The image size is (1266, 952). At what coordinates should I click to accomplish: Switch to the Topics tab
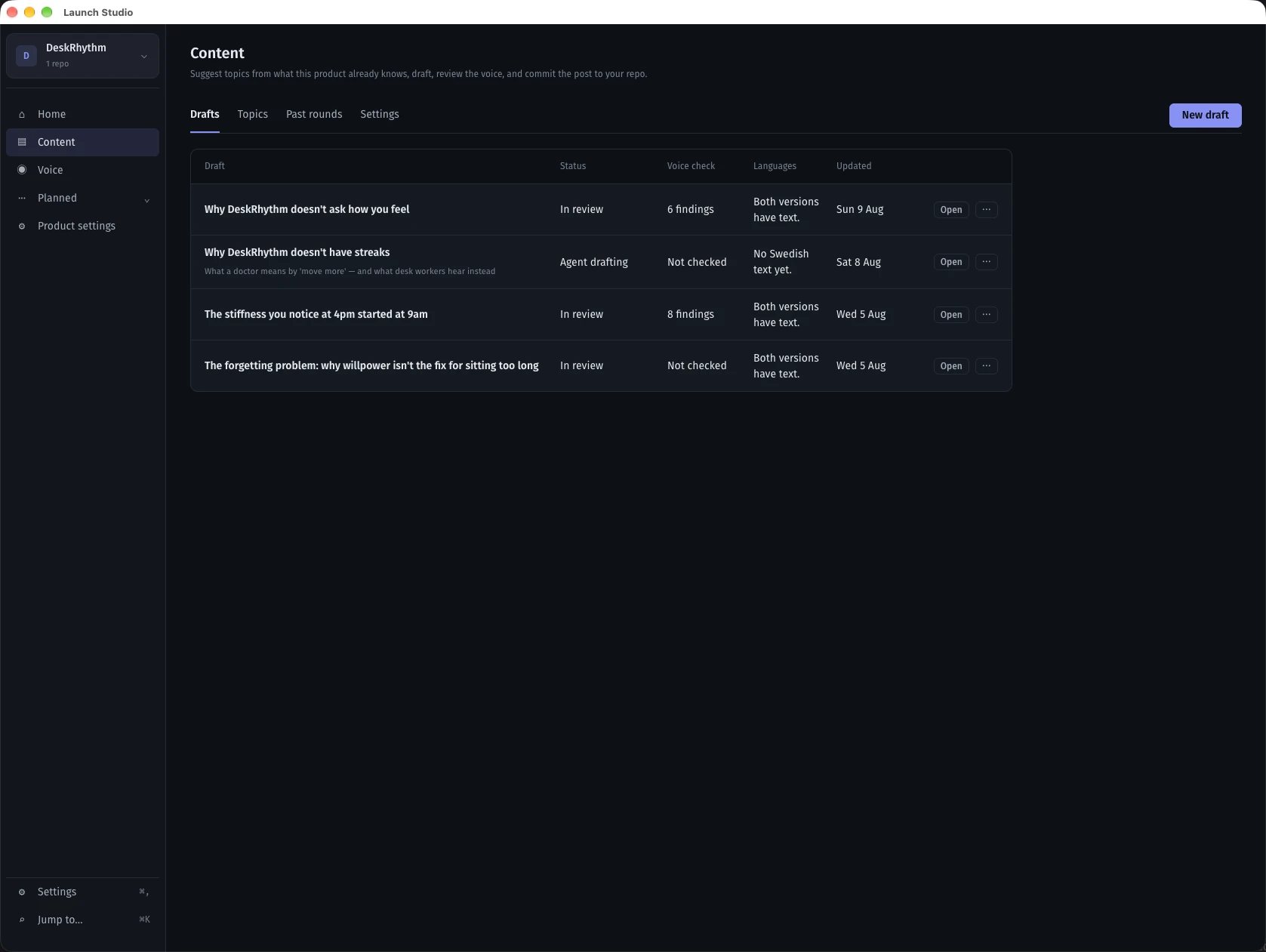pos(253,114)
